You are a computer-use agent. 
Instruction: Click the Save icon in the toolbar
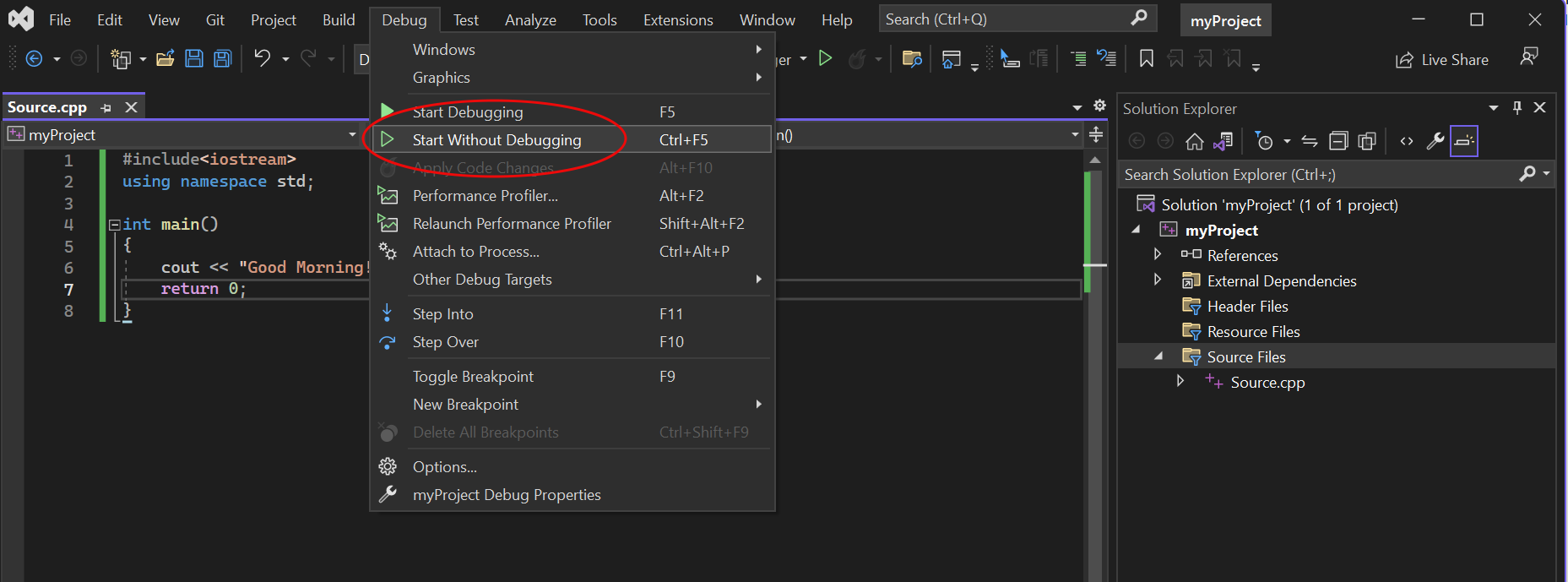(194, 58)
